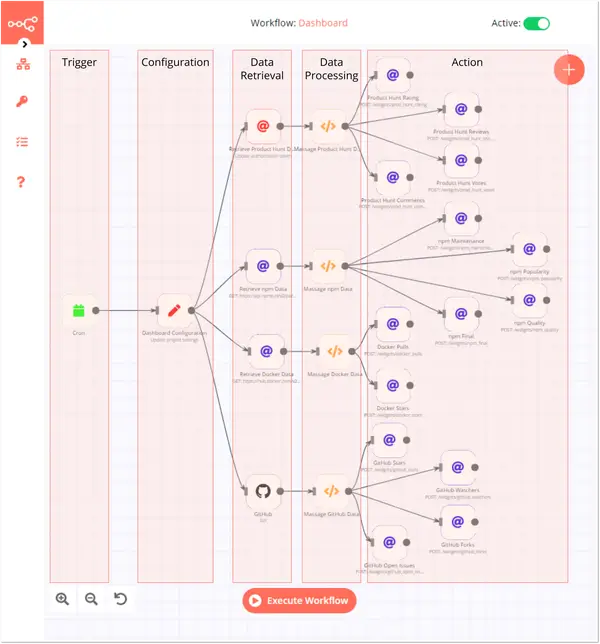The height and width of the screenshot is (644, 600).
Task: Open Help via question mark icon
Action: point(21,182)
